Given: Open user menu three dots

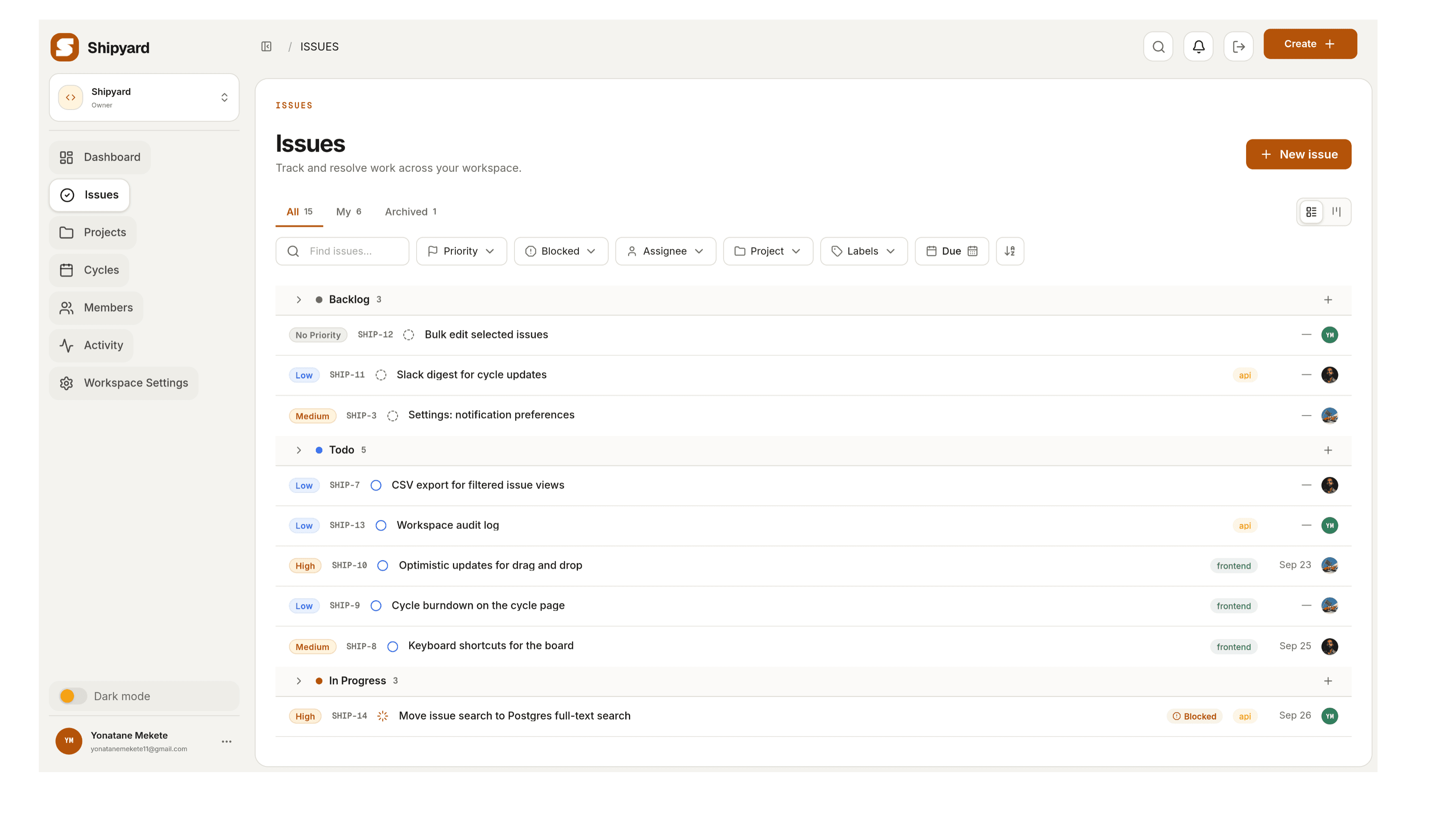Looking at the screenshot, I should click(x=226, y=741).
